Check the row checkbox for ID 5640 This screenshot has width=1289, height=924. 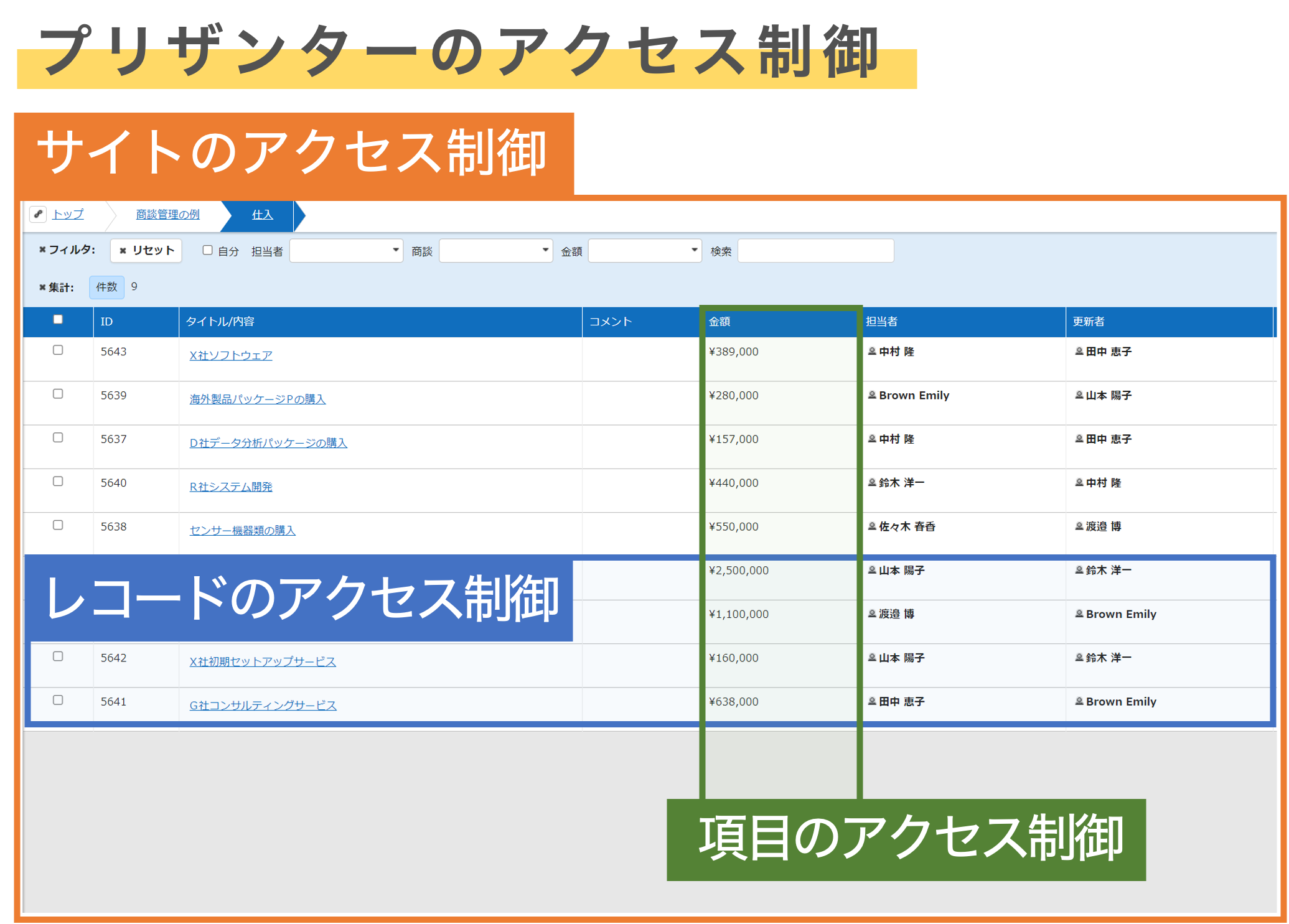click(x=58, y=481)
